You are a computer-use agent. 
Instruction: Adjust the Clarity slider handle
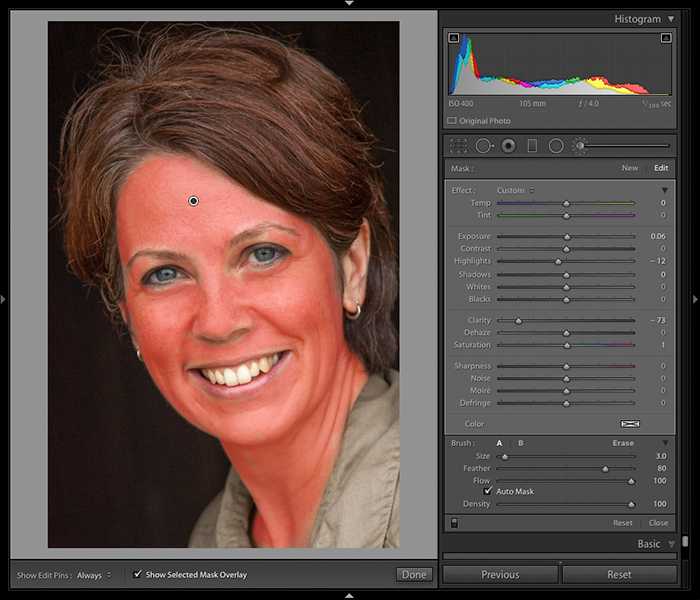click(x=518, y=321)
